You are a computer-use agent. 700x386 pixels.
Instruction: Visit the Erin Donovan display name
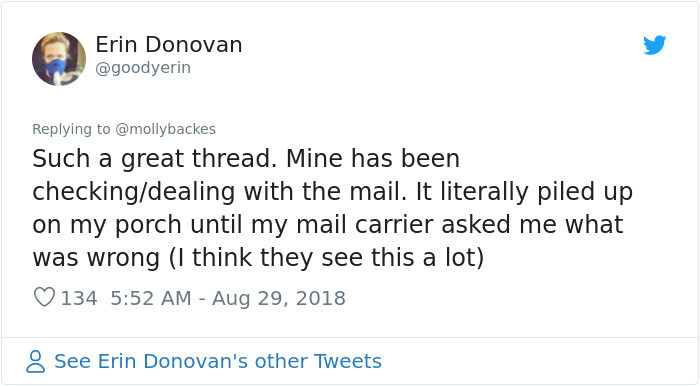click(169, 45)
